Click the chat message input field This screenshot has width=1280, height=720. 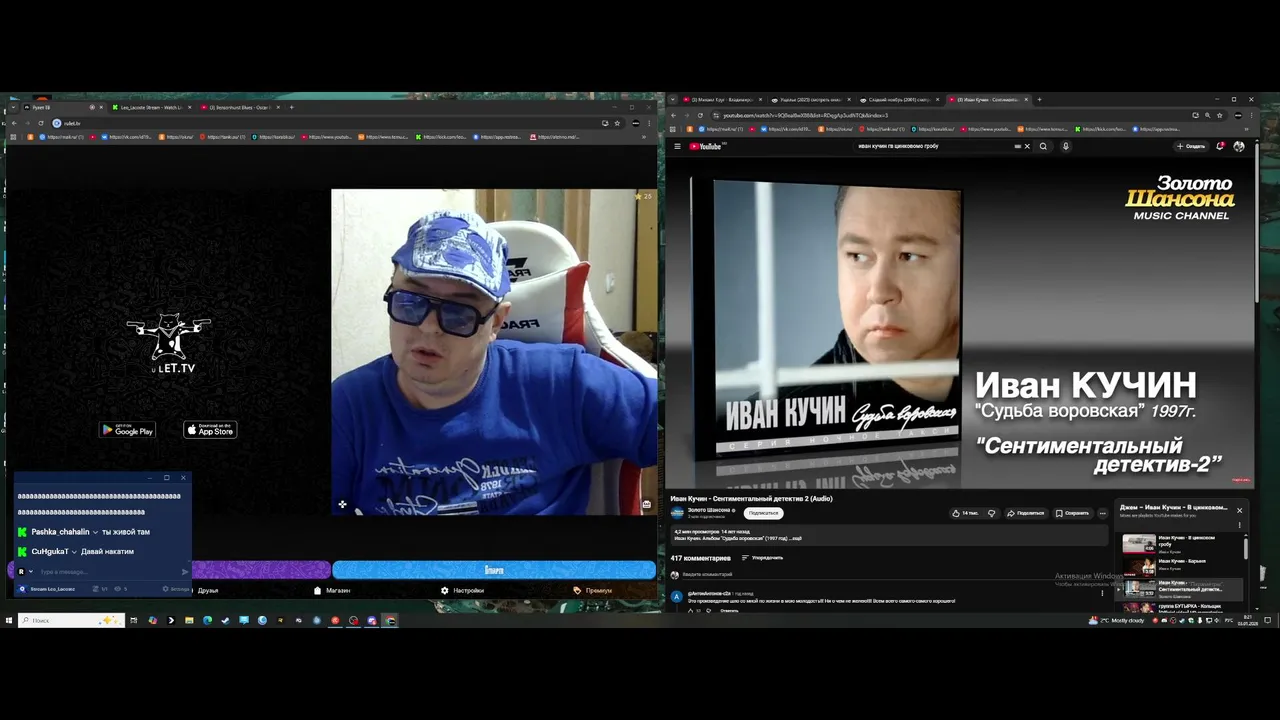[x=108, y=572]
